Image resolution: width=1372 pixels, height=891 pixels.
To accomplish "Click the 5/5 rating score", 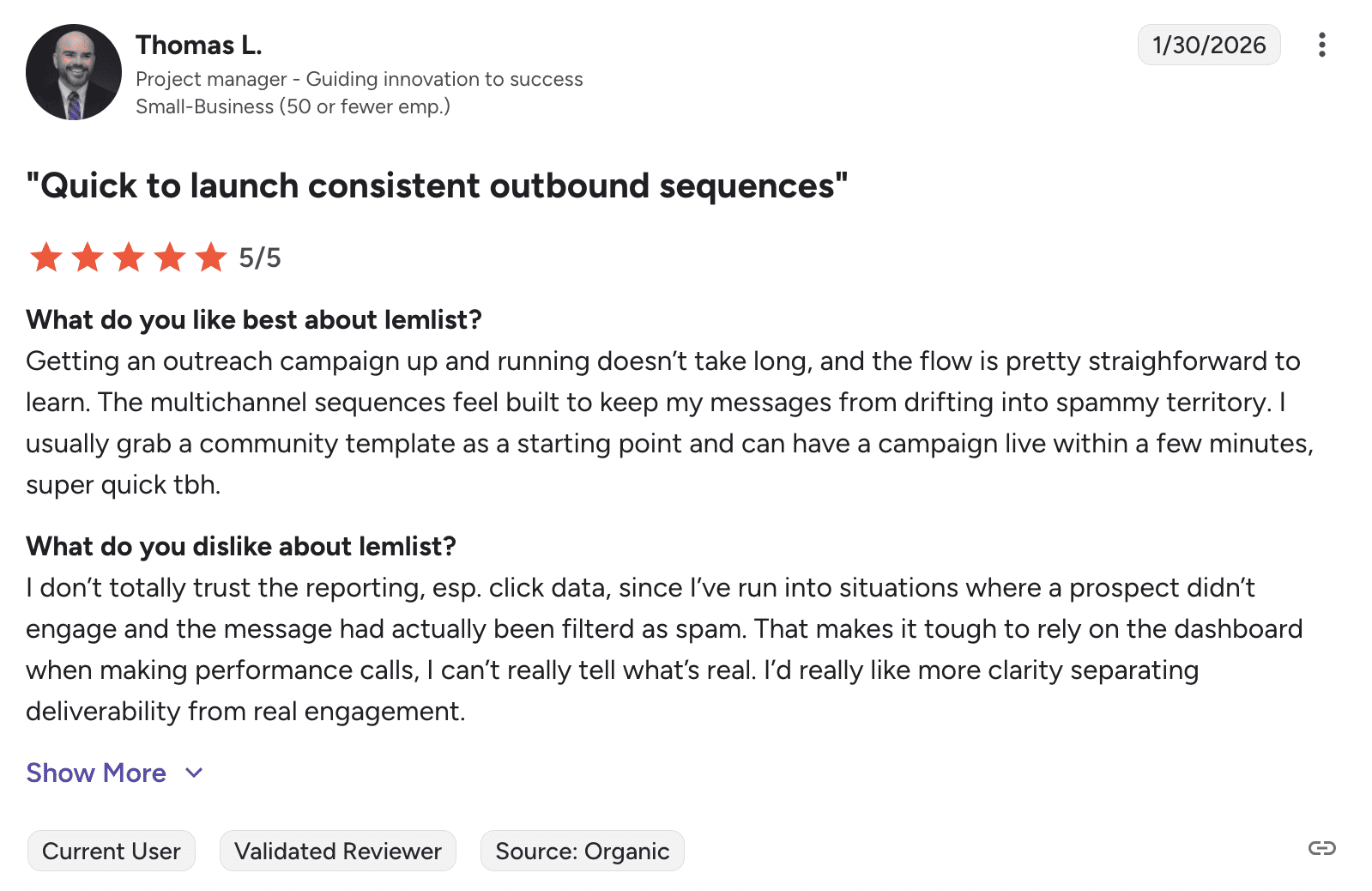I will [260, 258].
